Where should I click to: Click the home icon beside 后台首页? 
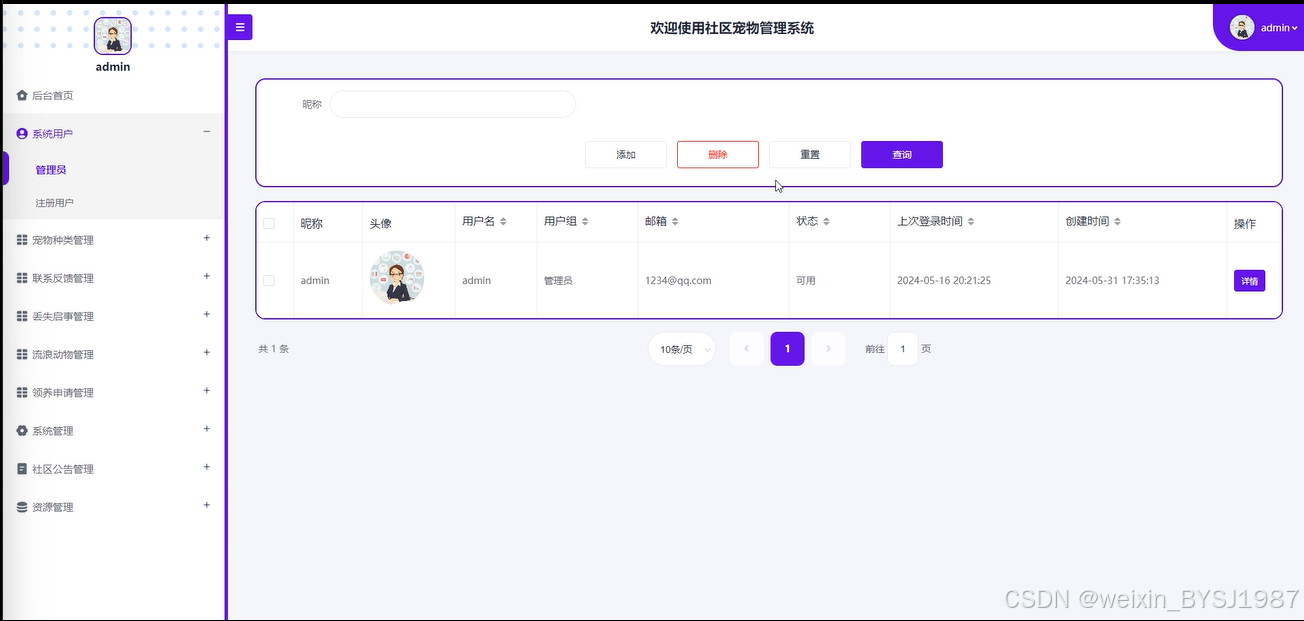(x=22, y=96)
